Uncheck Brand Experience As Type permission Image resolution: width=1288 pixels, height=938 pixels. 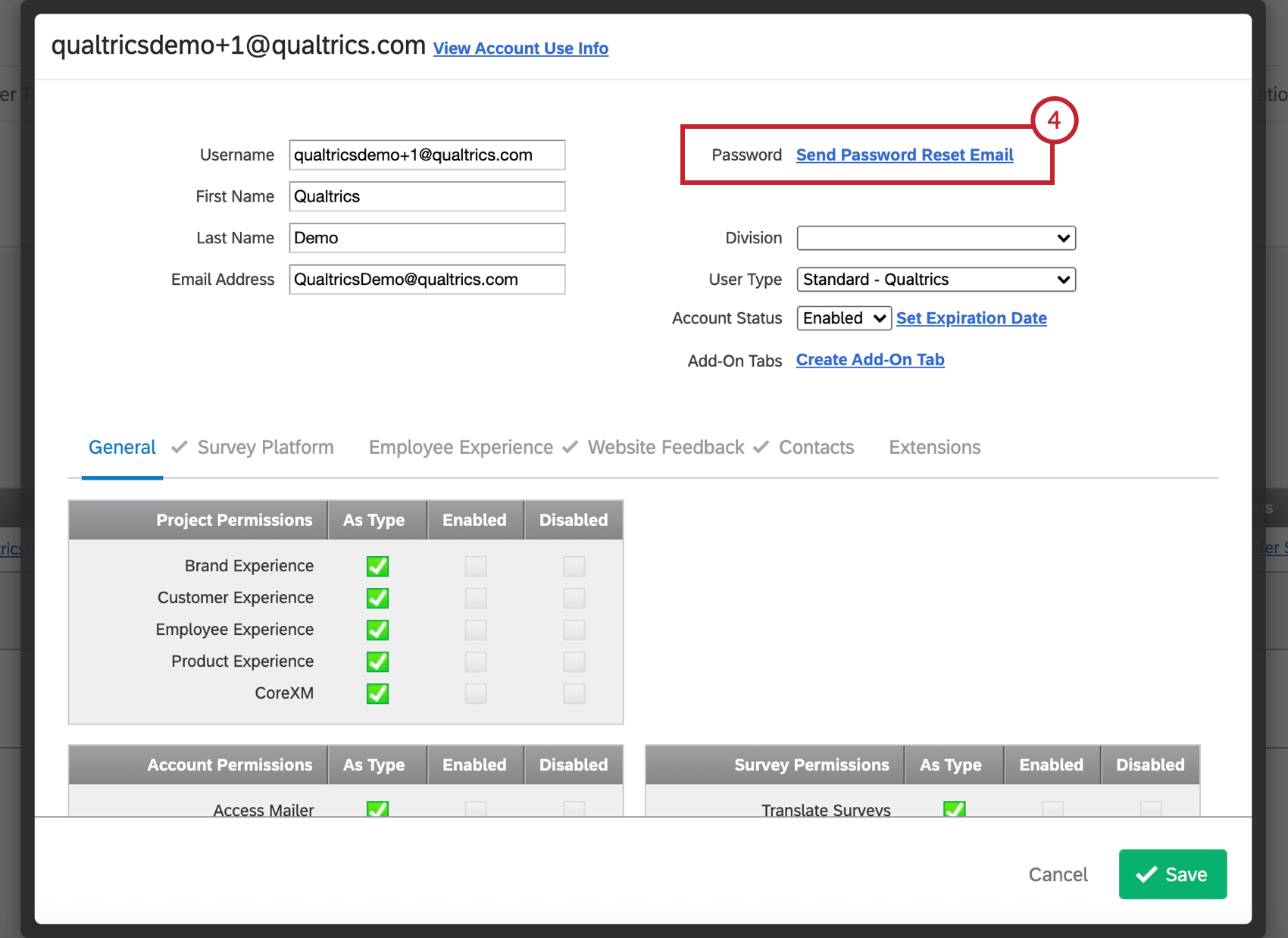[377, 566]
